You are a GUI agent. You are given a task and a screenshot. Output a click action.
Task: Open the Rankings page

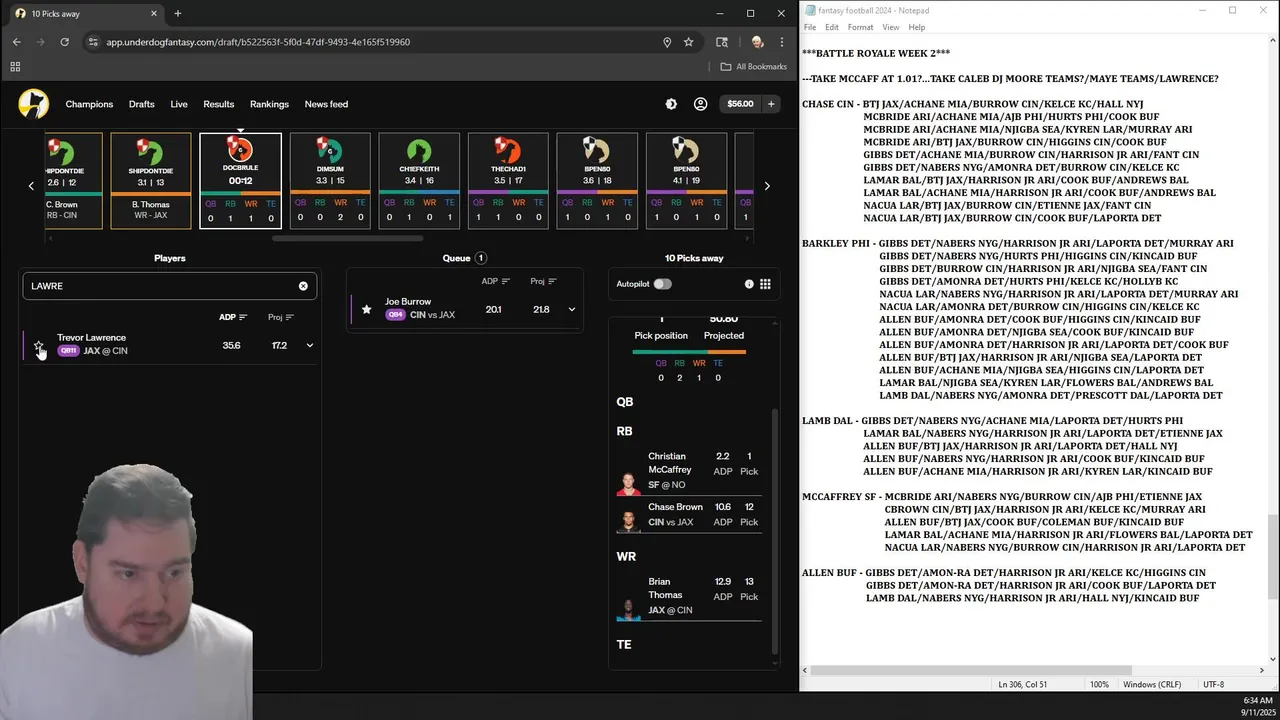click(269, 104)
